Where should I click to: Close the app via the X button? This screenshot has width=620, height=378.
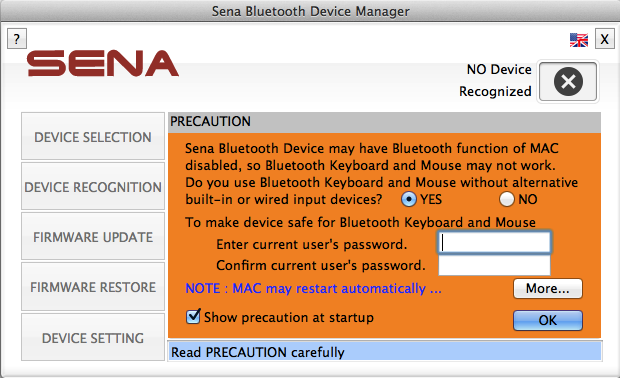click(604, 39)
